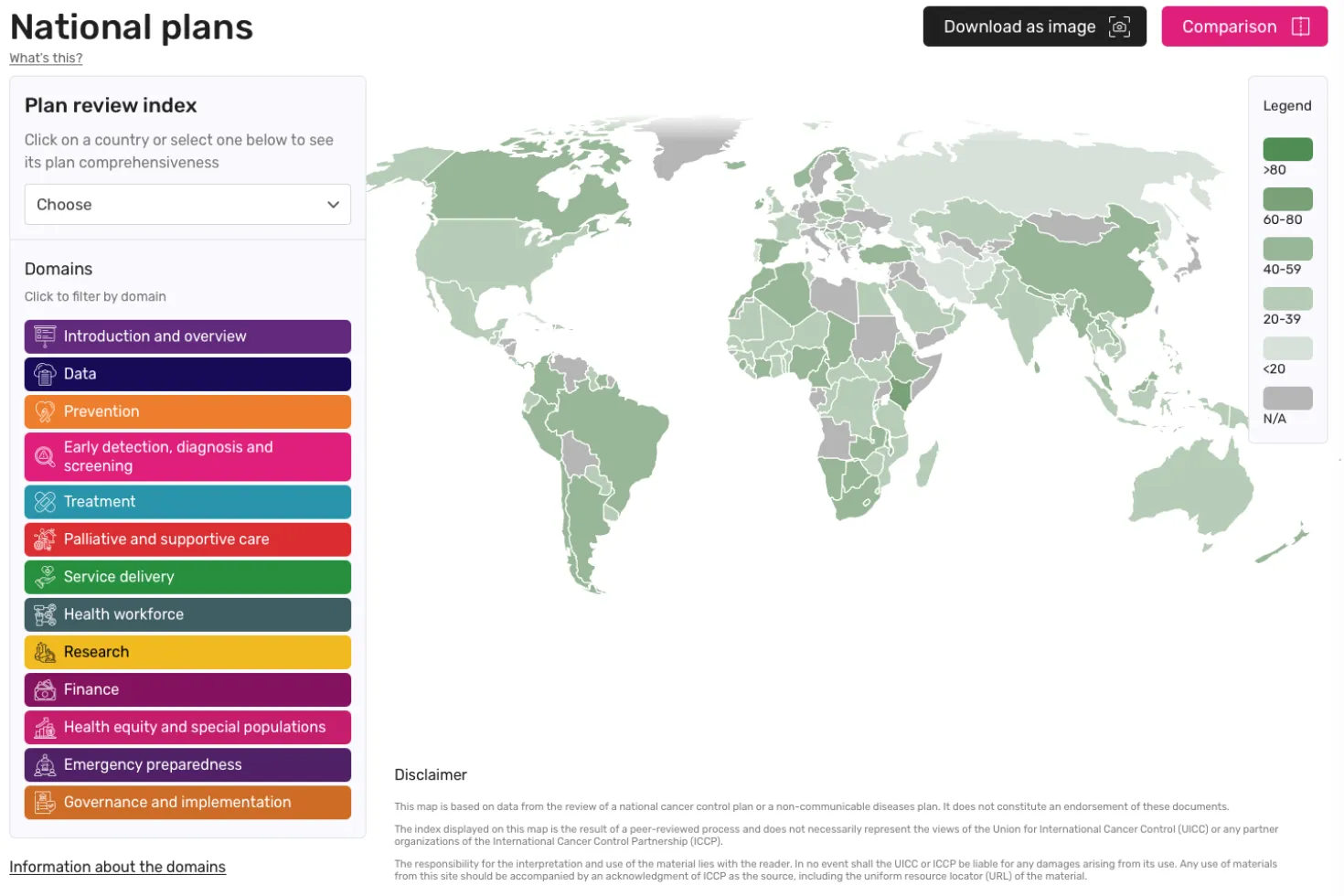Viewport: 1344px width, 896px height.
Task: Download the map as image
Action: 1034,27
